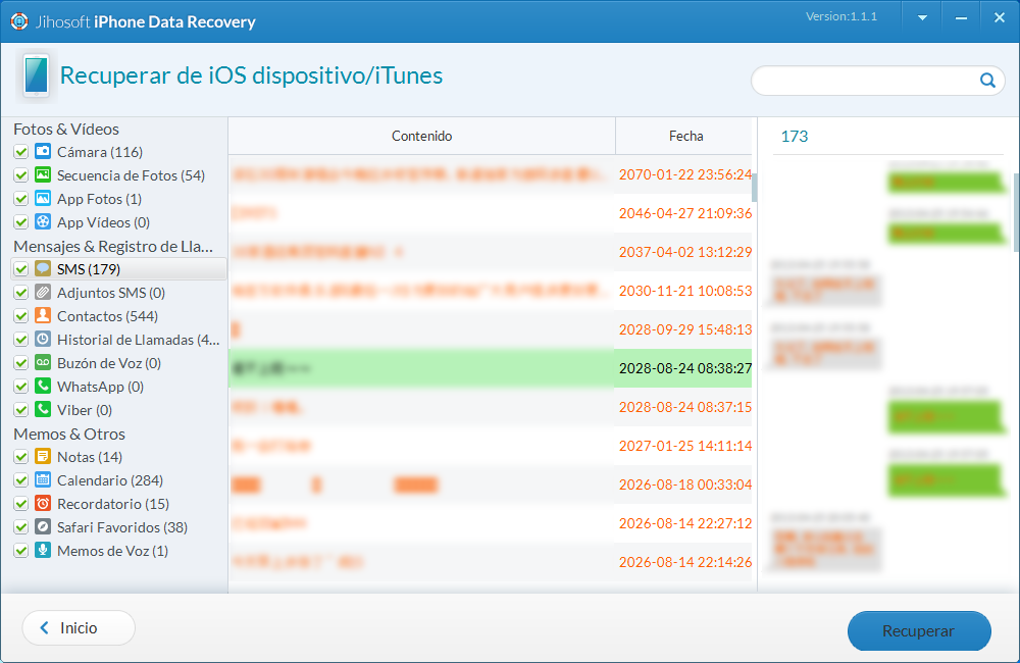
Task: Open Buzón de Voz (0) category
Action: [x=109, y=363]
